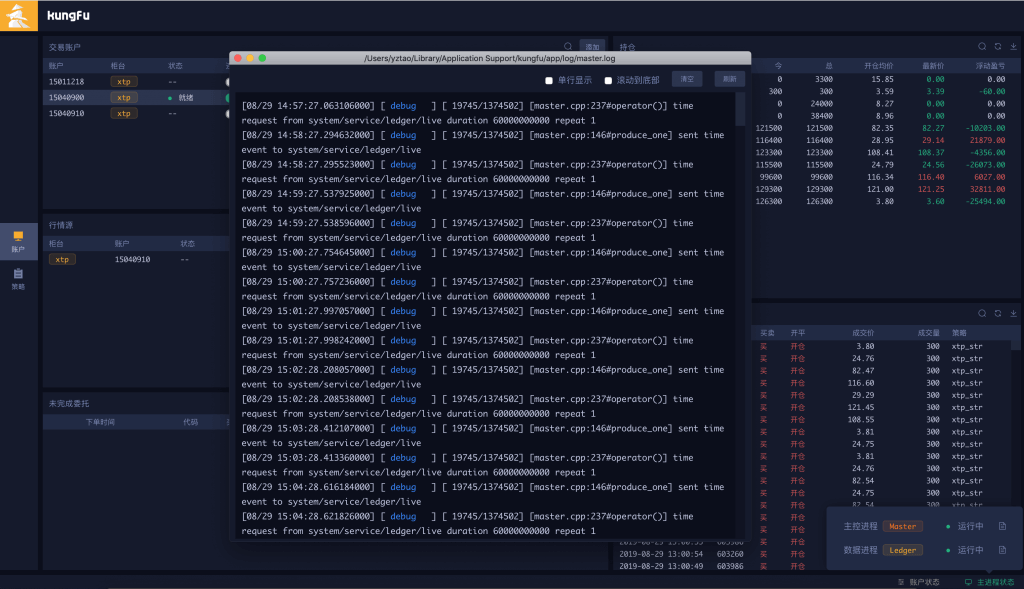Enable the 单行显示 checkbox
1024x589 pixels.
click(x=549, y=80)
